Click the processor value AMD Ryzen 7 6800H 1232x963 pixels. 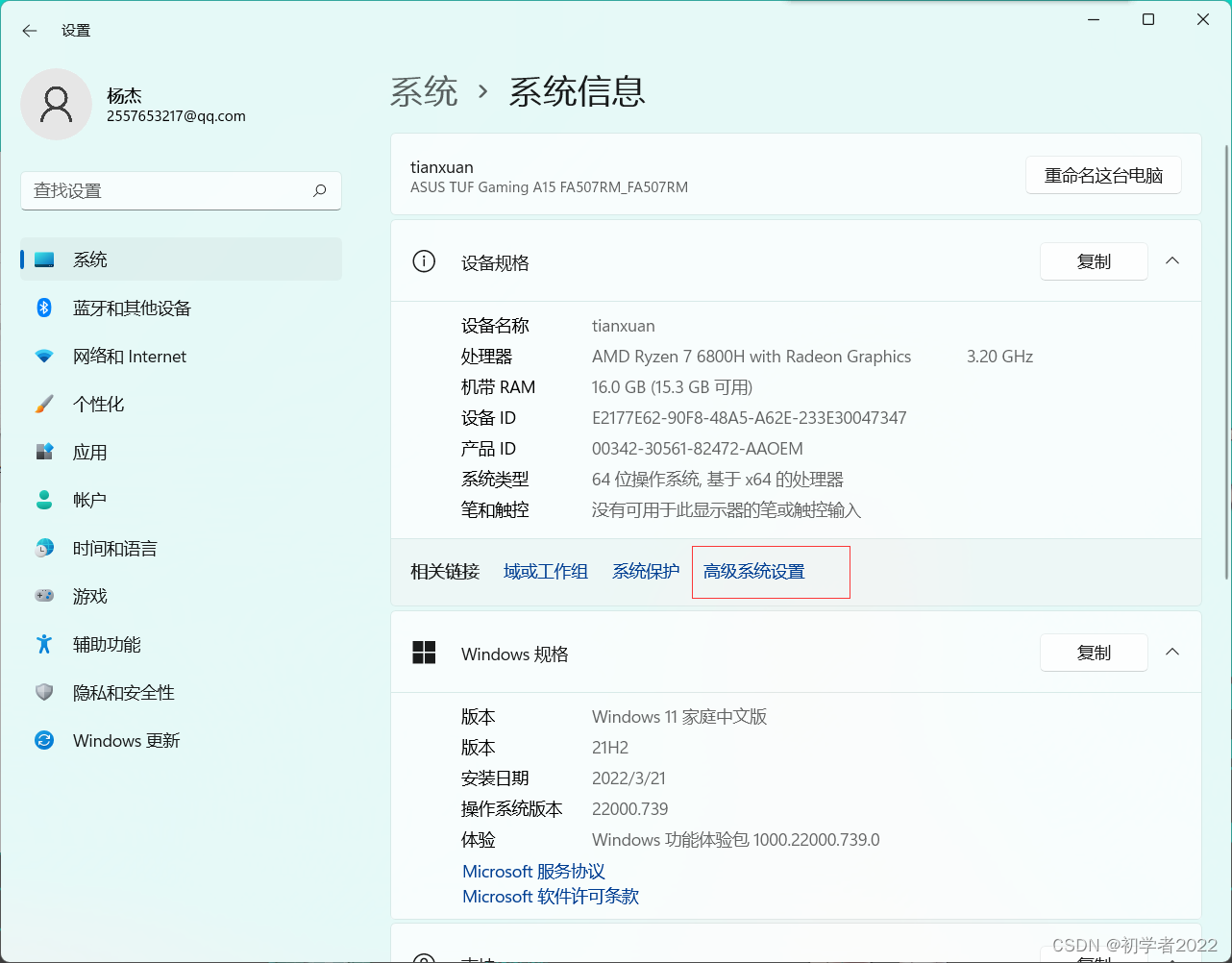tap(752, 357)
